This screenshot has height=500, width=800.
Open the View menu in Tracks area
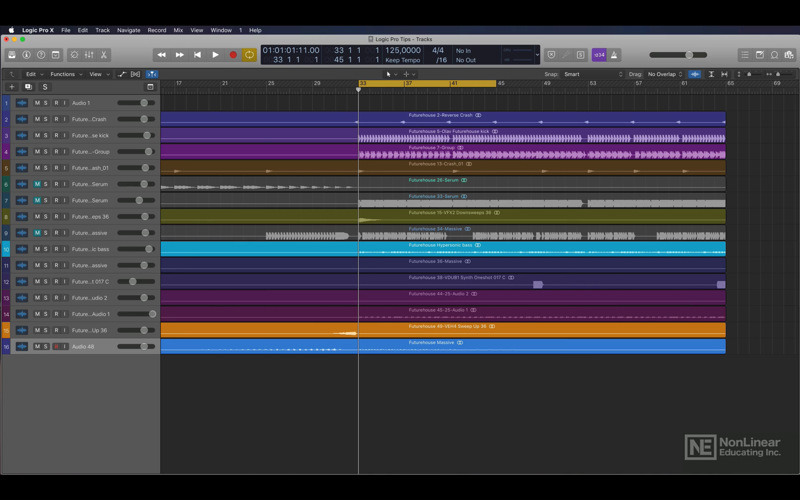[99, 74]
